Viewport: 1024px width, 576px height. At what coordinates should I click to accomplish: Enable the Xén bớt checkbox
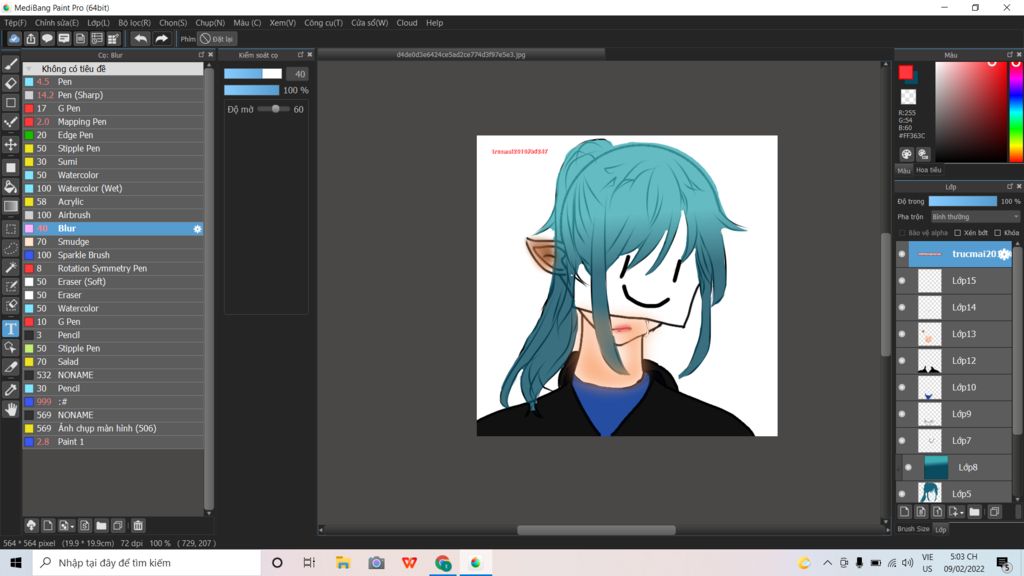(x=957, y=233)
